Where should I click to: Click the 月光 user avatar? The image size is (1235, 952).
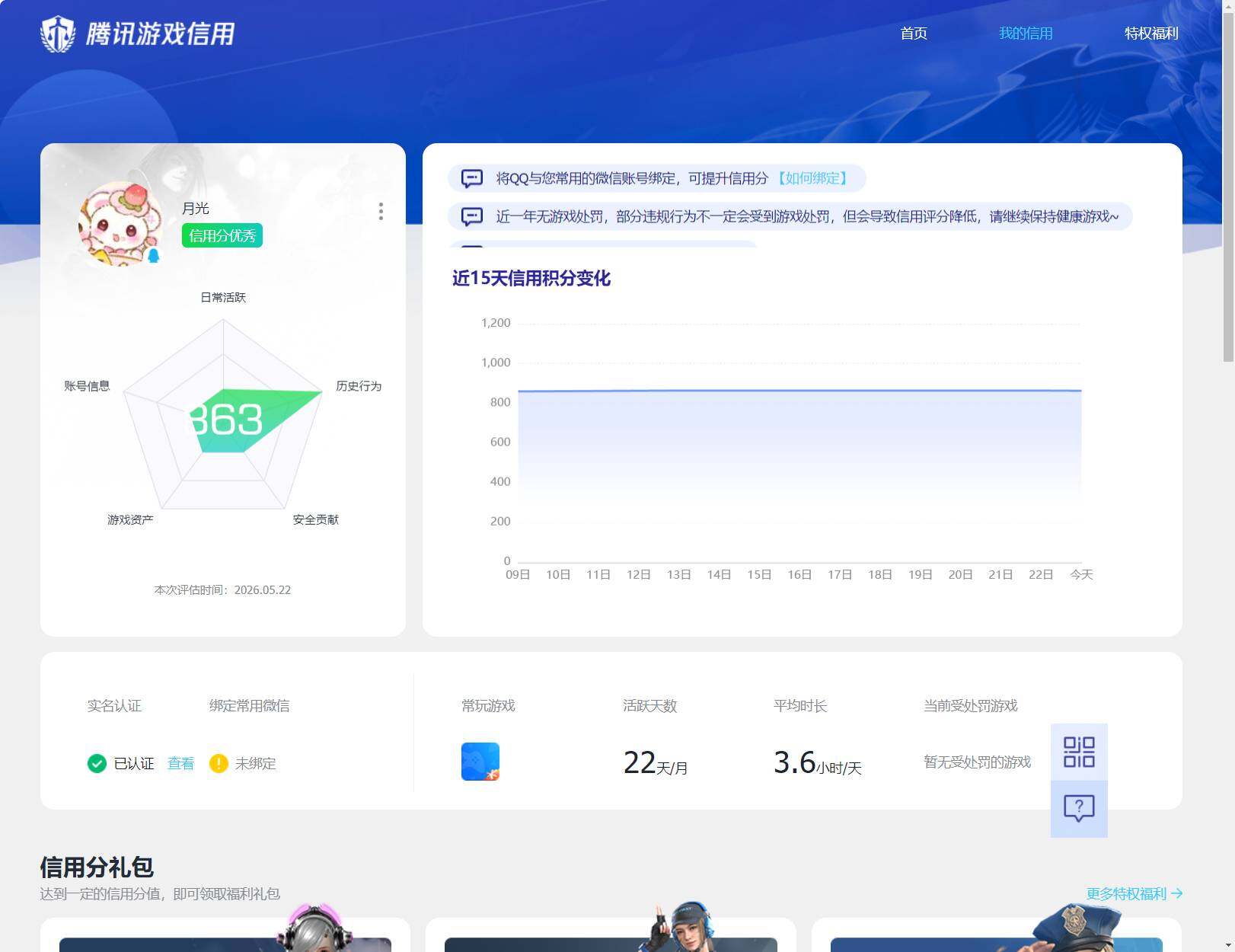tap(120, 224)
